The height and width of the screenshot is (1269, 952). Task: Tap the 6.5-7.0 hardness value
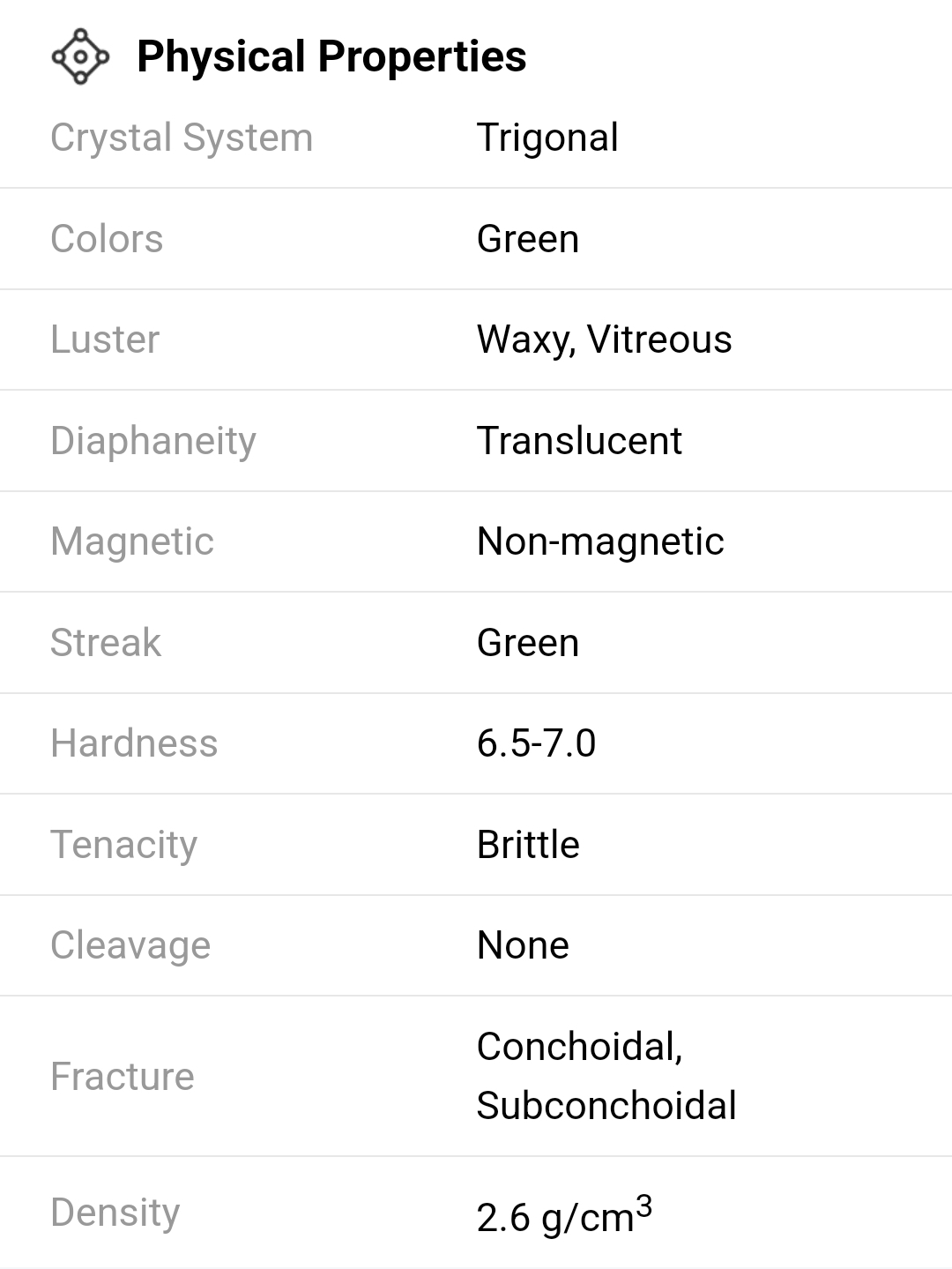(536, 743)
